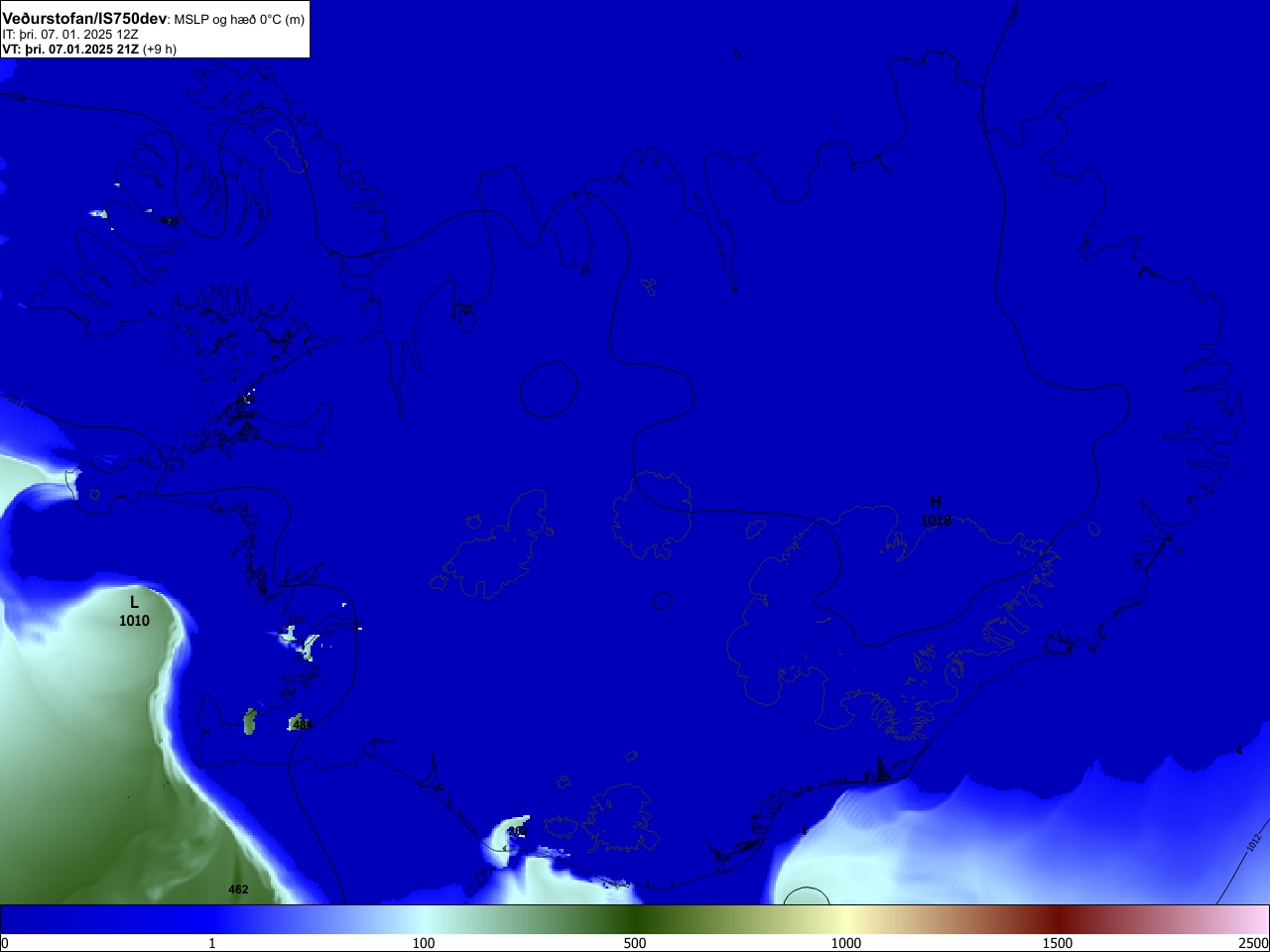1270x952 pixels.
Task: Click the color scale label 1000
Action: click(x=846, y=943)
